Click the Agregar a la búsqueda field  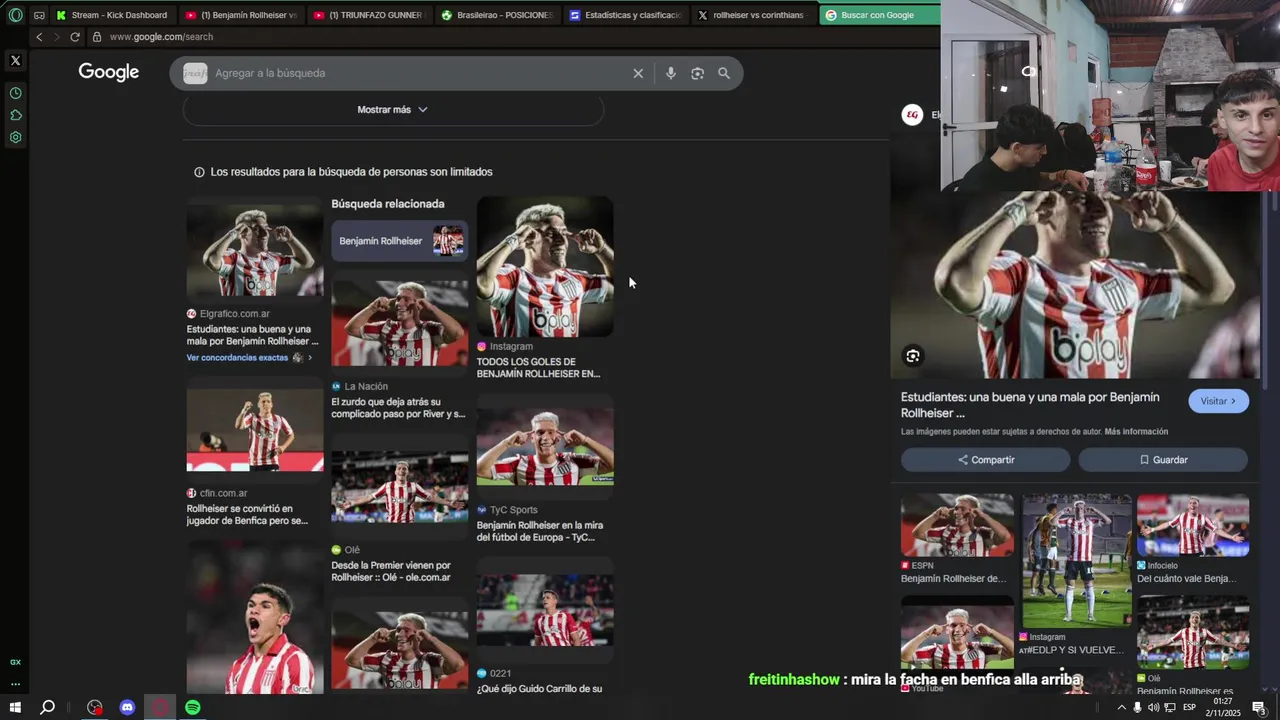420,73
